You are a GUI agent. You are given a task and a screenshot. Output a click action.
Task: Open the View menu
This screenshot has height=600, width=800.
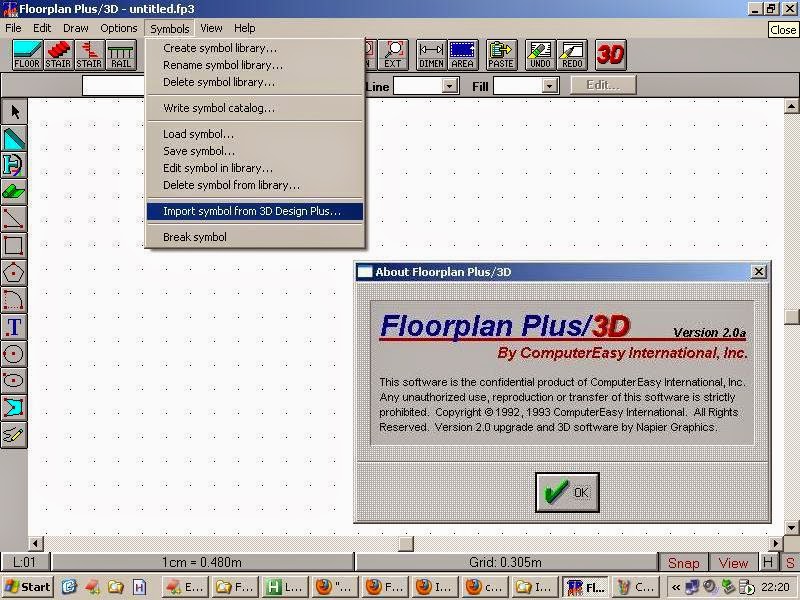pyautogui.click(x=211, y=28)
